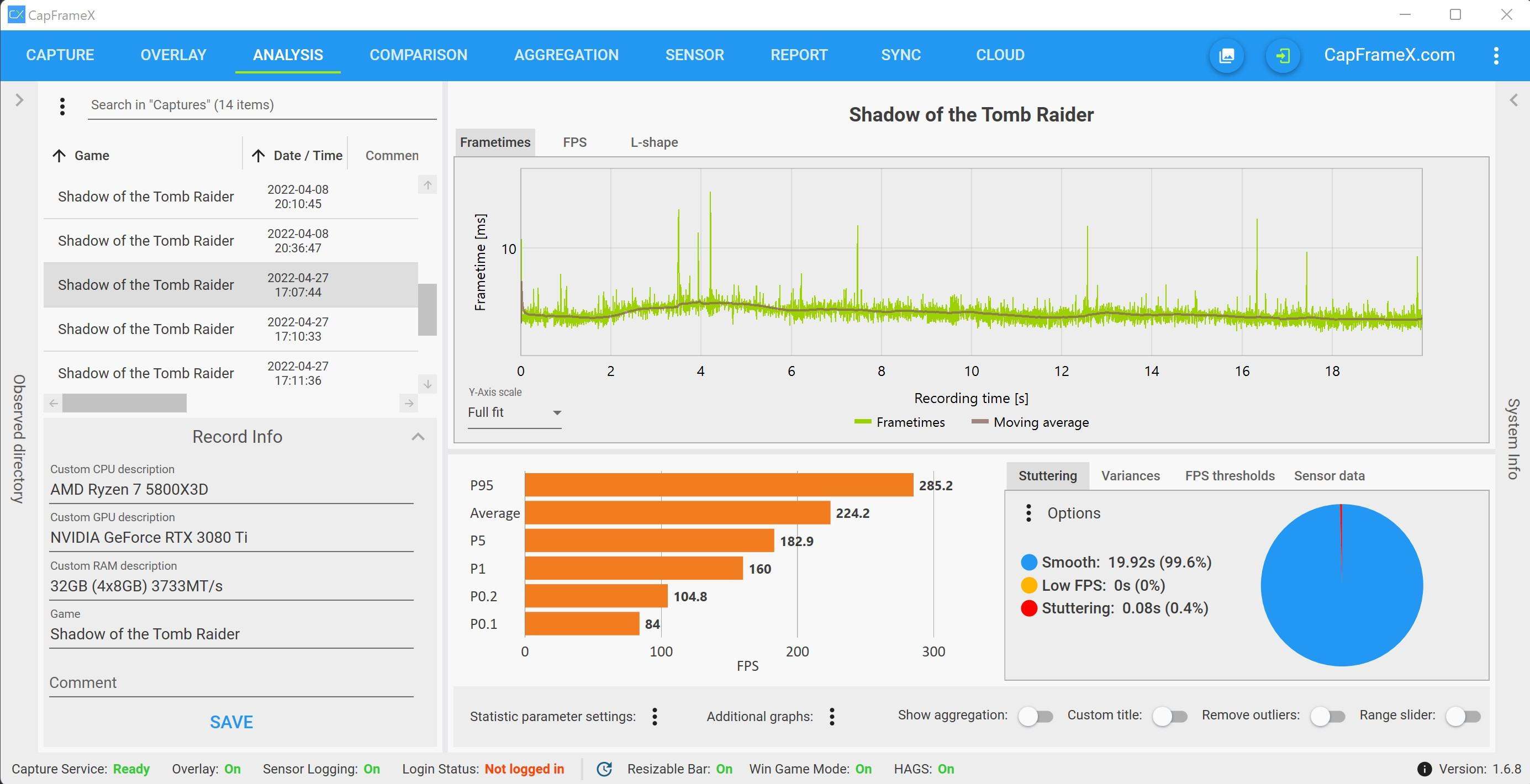Viewport: 1530px width, 784px height.
Task: Toggle the Remove outliers switch
Action: [x=1327, y=716]
